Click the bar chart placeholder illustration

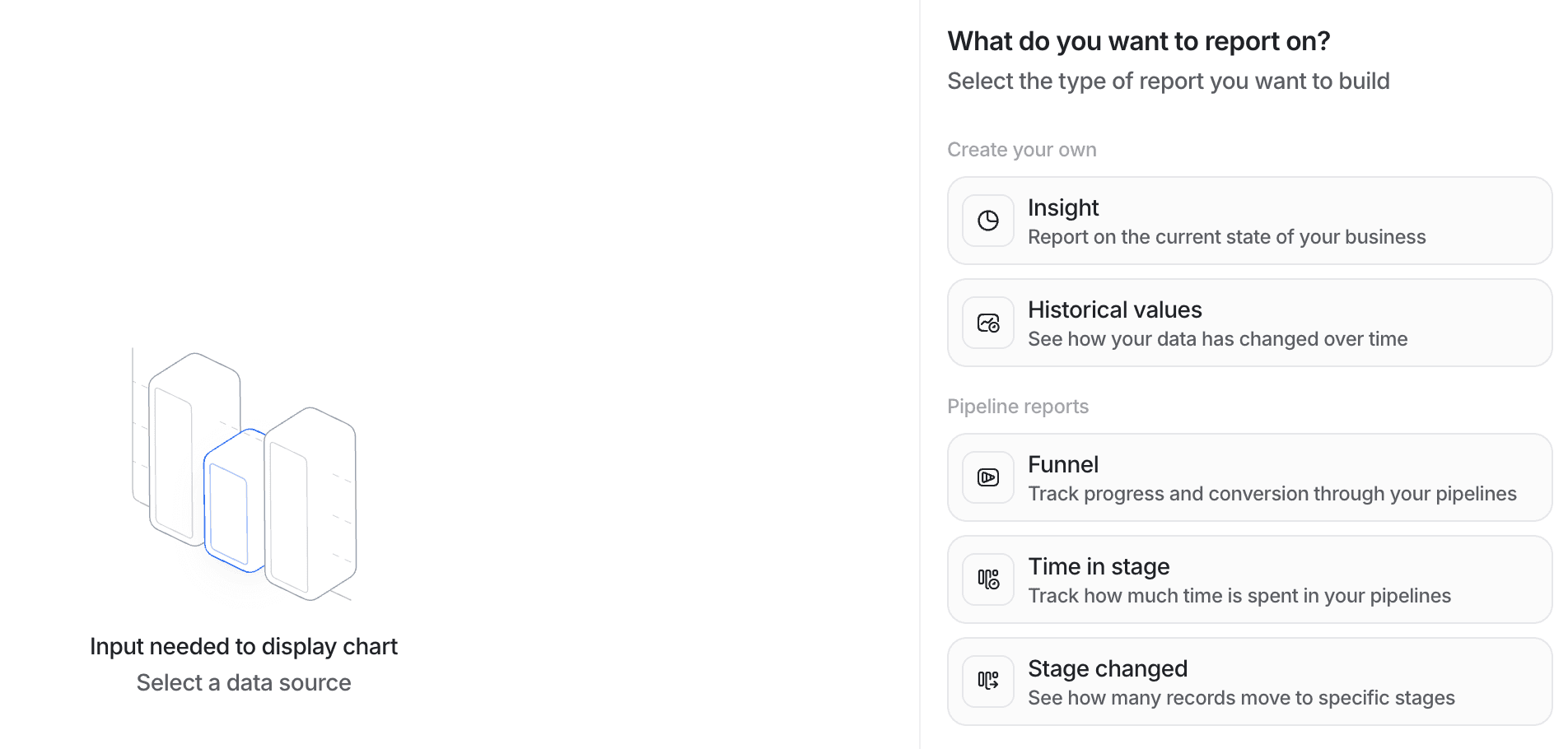[244, 475]
